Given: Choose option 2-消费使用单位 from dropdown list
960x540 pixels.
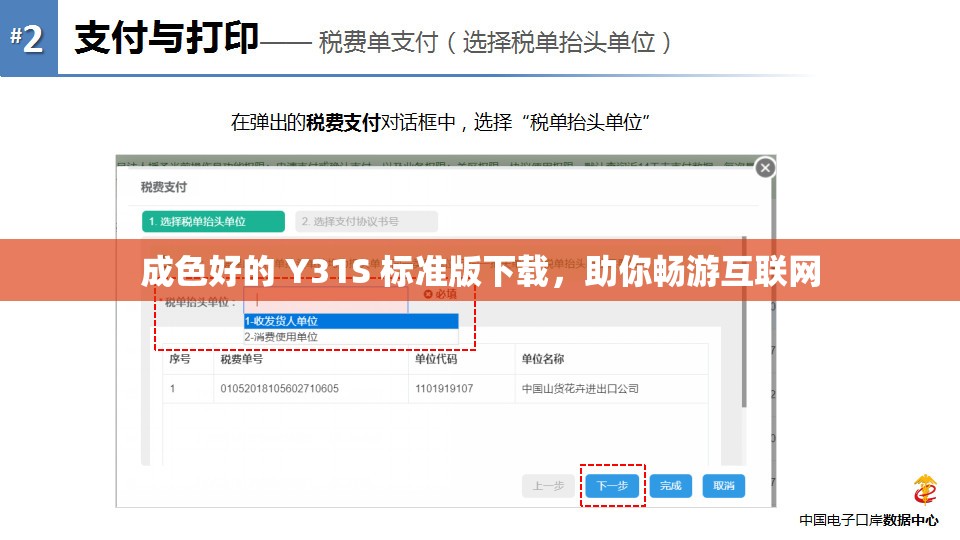Looking at the screenshot, I should pyautogui.click(x=351, y=337).
